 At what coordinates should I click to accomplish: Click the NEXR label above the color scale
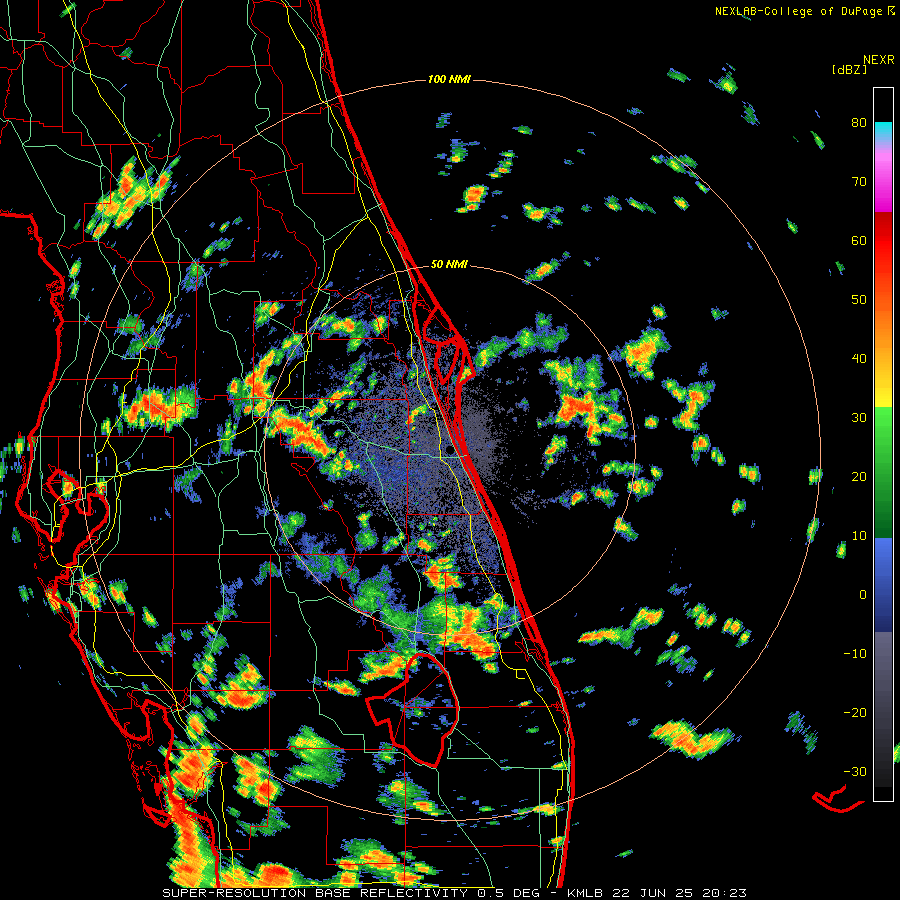pos(879,60)
